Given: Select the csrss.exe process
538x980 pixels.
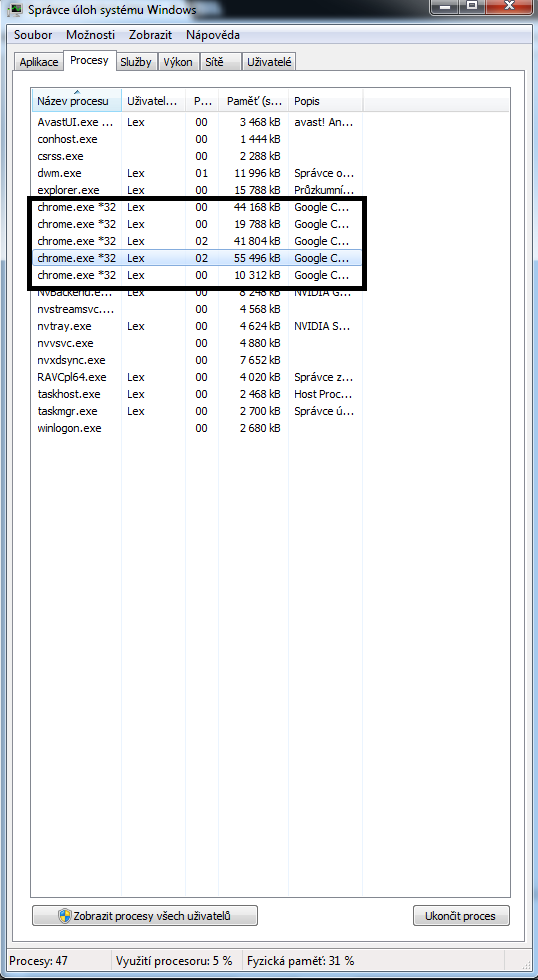Looking at the screenshot, I should pos(197,156).
